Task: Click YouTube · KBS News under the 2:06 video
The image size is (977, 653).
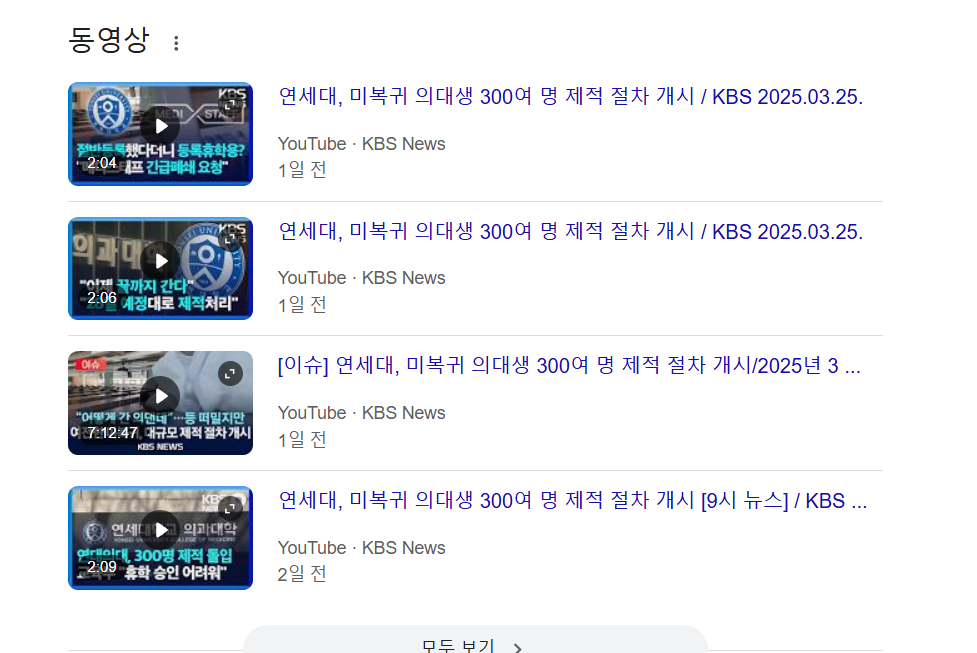Action: (x=361, y=278)
